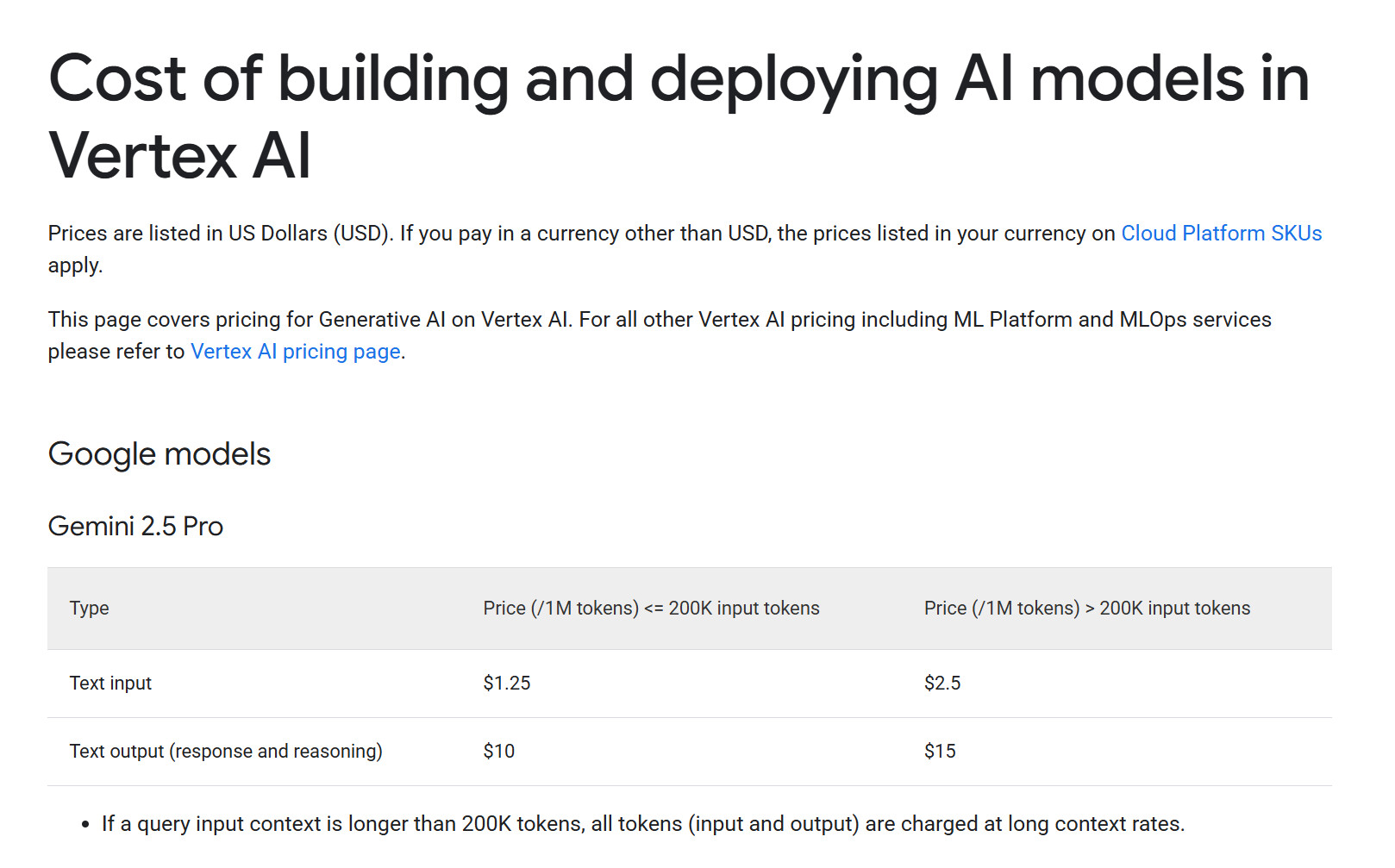The image size is (1395, 868).
Task: Click the $15 price cell
Action: click(x=939, y=752)
